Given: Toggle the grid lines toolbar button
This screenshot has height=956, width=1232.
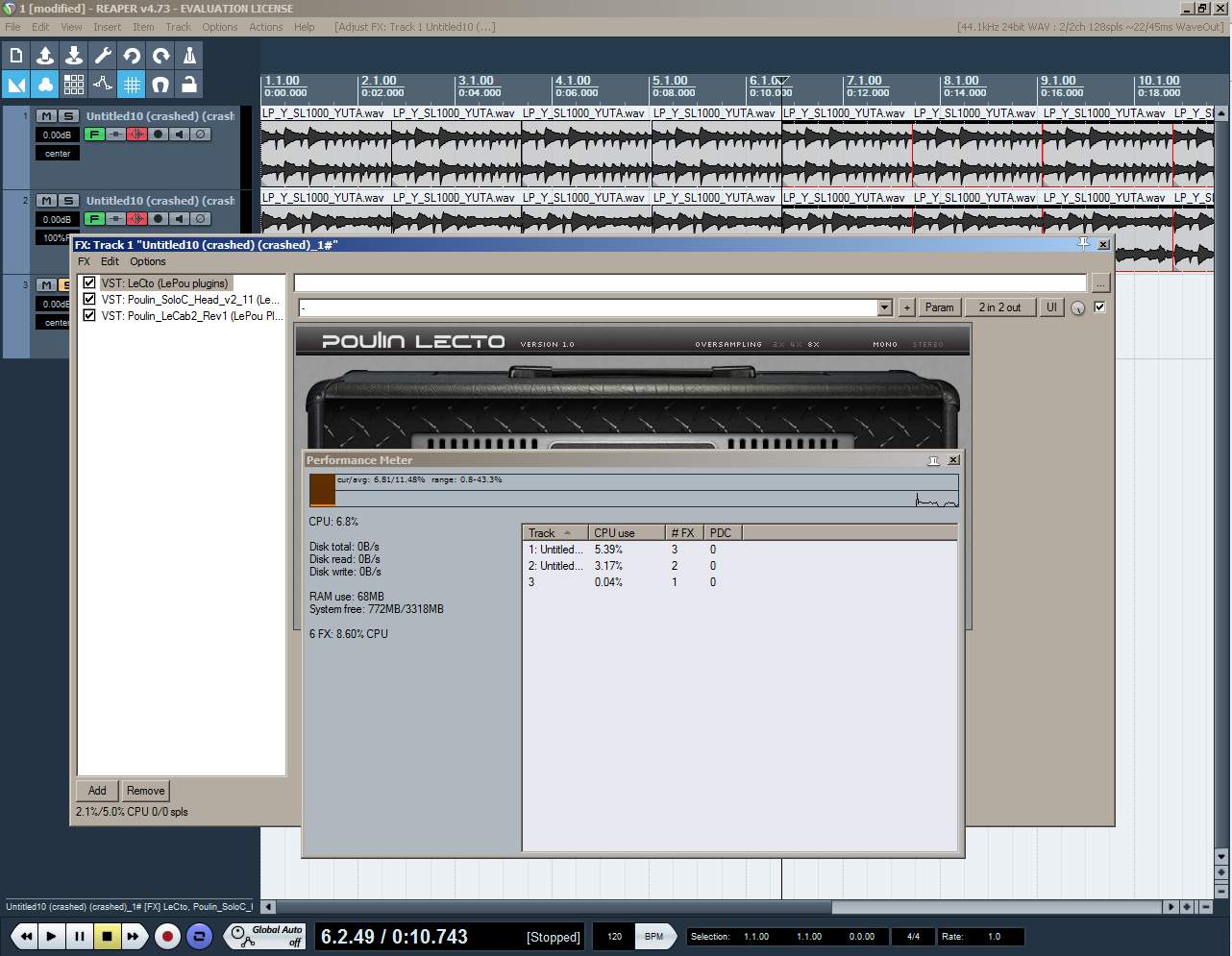Looking at the screenshot, I should 132,86.
